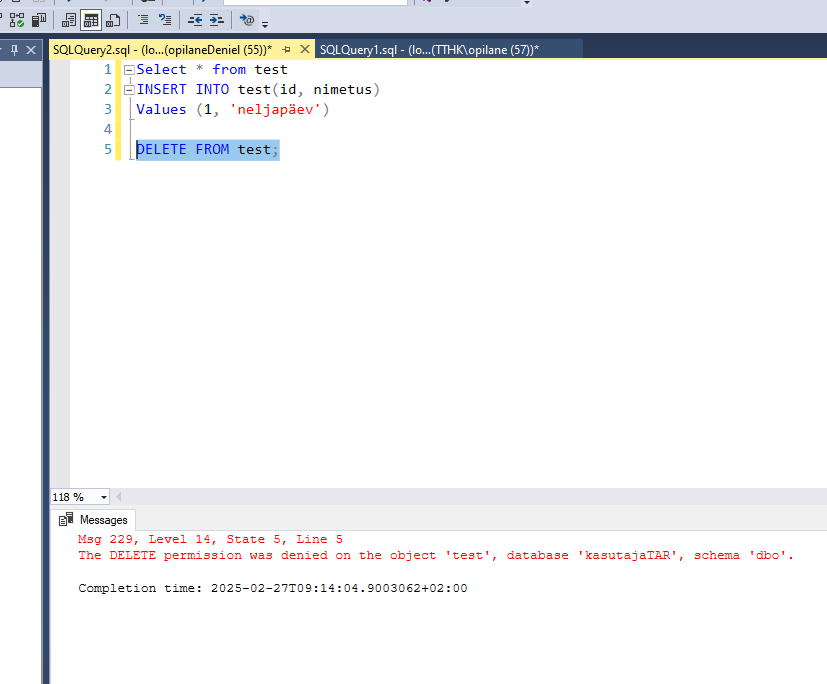The image size is (827, 684).
Task: Click Specify Values for Template Parameters icon
Action: 247,20
